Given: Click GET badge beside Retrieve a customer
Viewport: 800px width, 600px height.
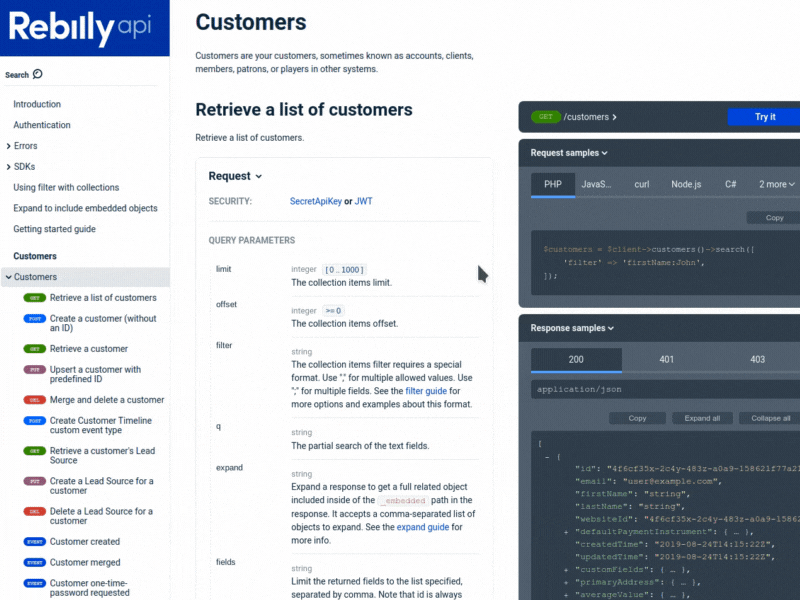Looking at the screenshot, I should 35,349.
